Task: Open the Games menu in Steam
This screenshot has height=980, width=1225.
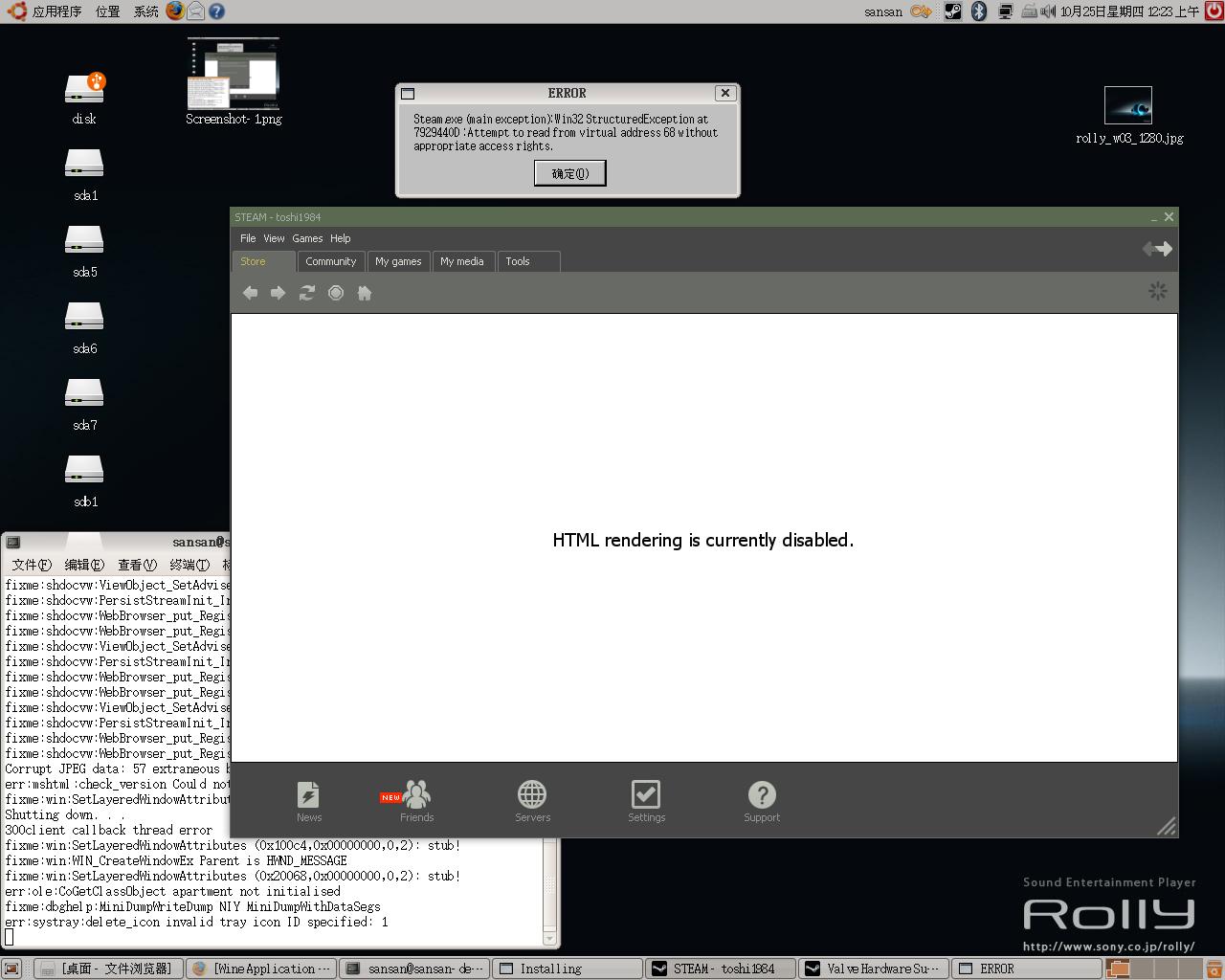Action: 307,238
